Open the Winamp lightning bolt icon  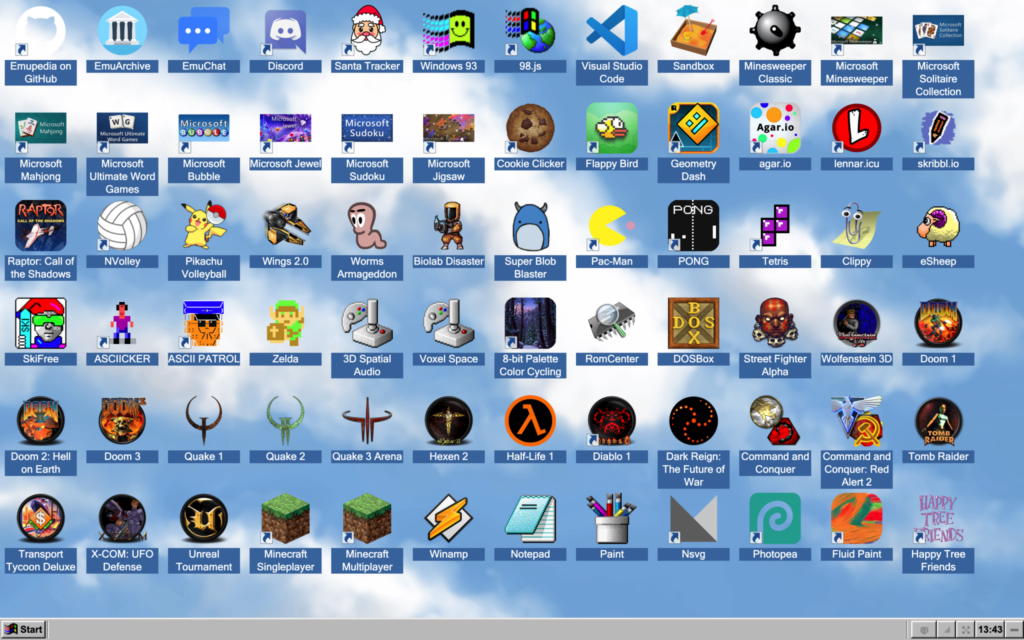click(x=448, y=518)
